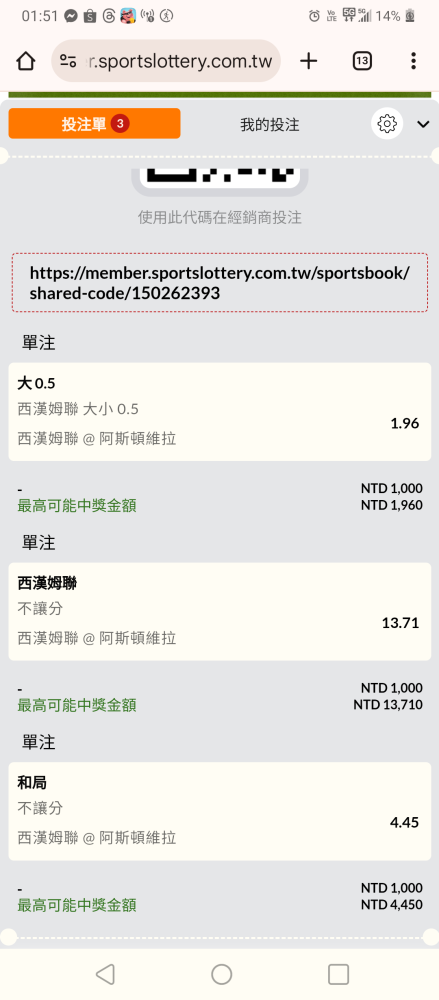The height and width of the screenshot is (1000, 439).
Task: Select the 西漢姆聯 不讓分 bet card
Action: 220,611
